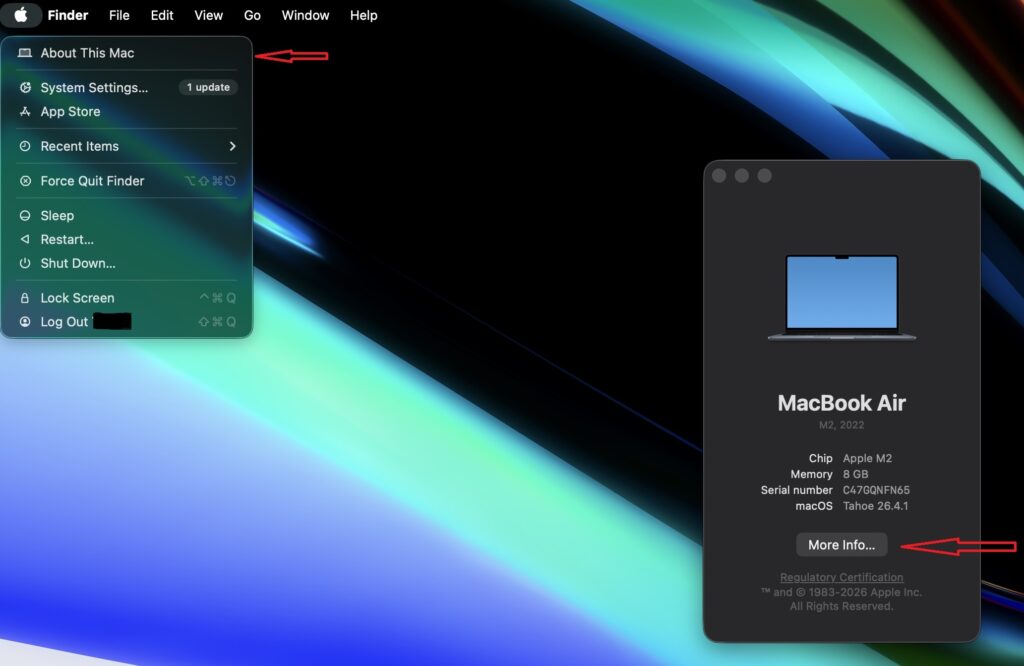Click the Serial number label
1024x666 pixels.
point(797,490)
